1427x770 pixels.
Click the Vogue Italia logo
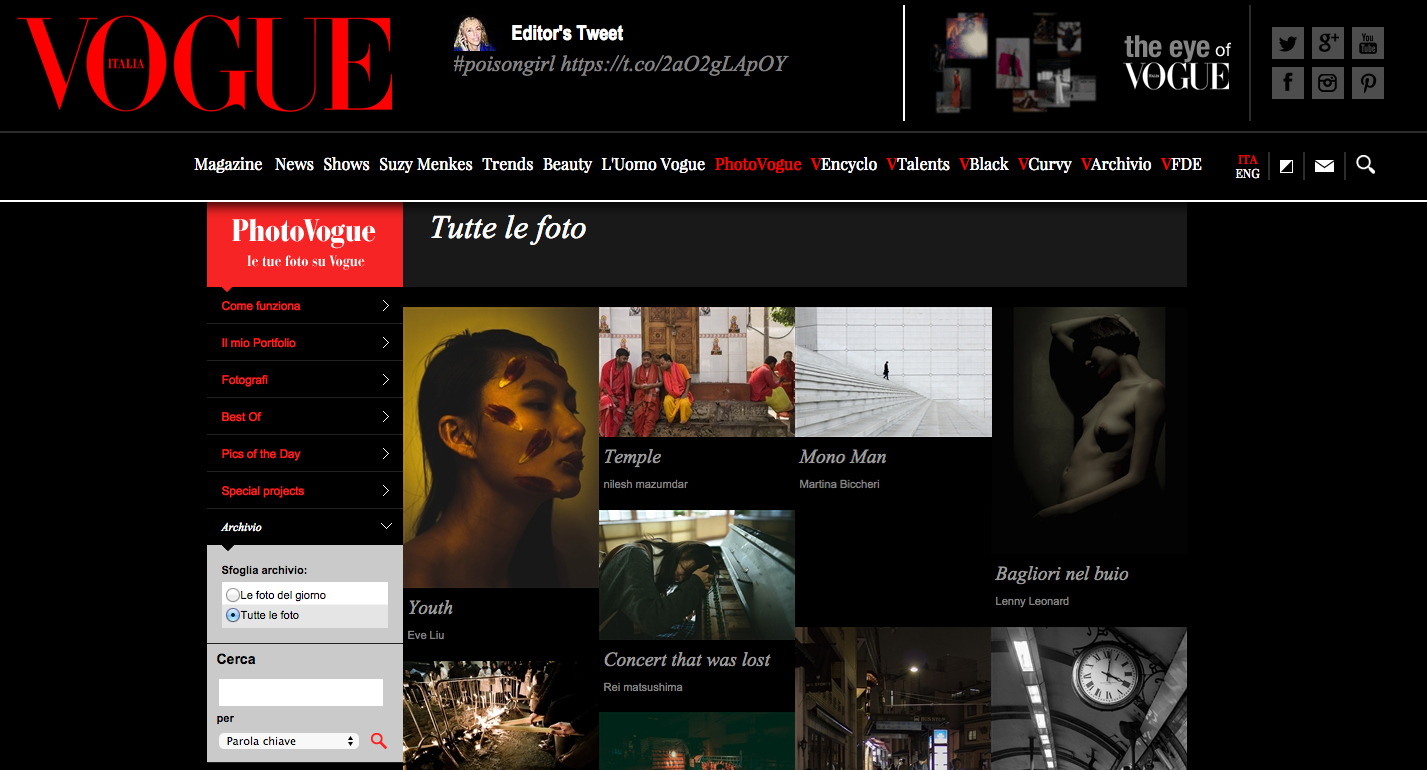click(205, 64)
